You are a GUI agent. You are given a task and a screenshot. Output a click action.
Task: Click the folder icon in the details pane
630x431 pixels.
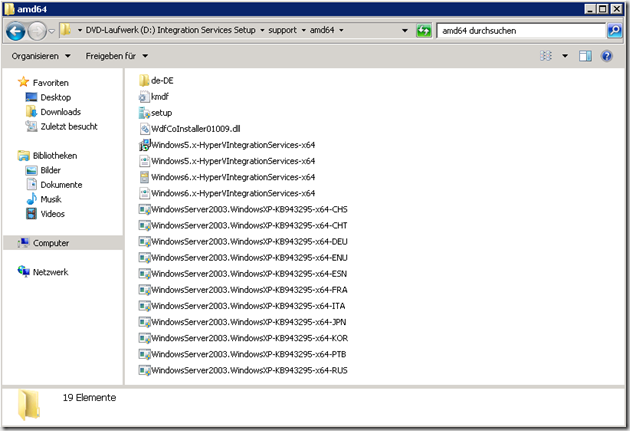point(29,405)
